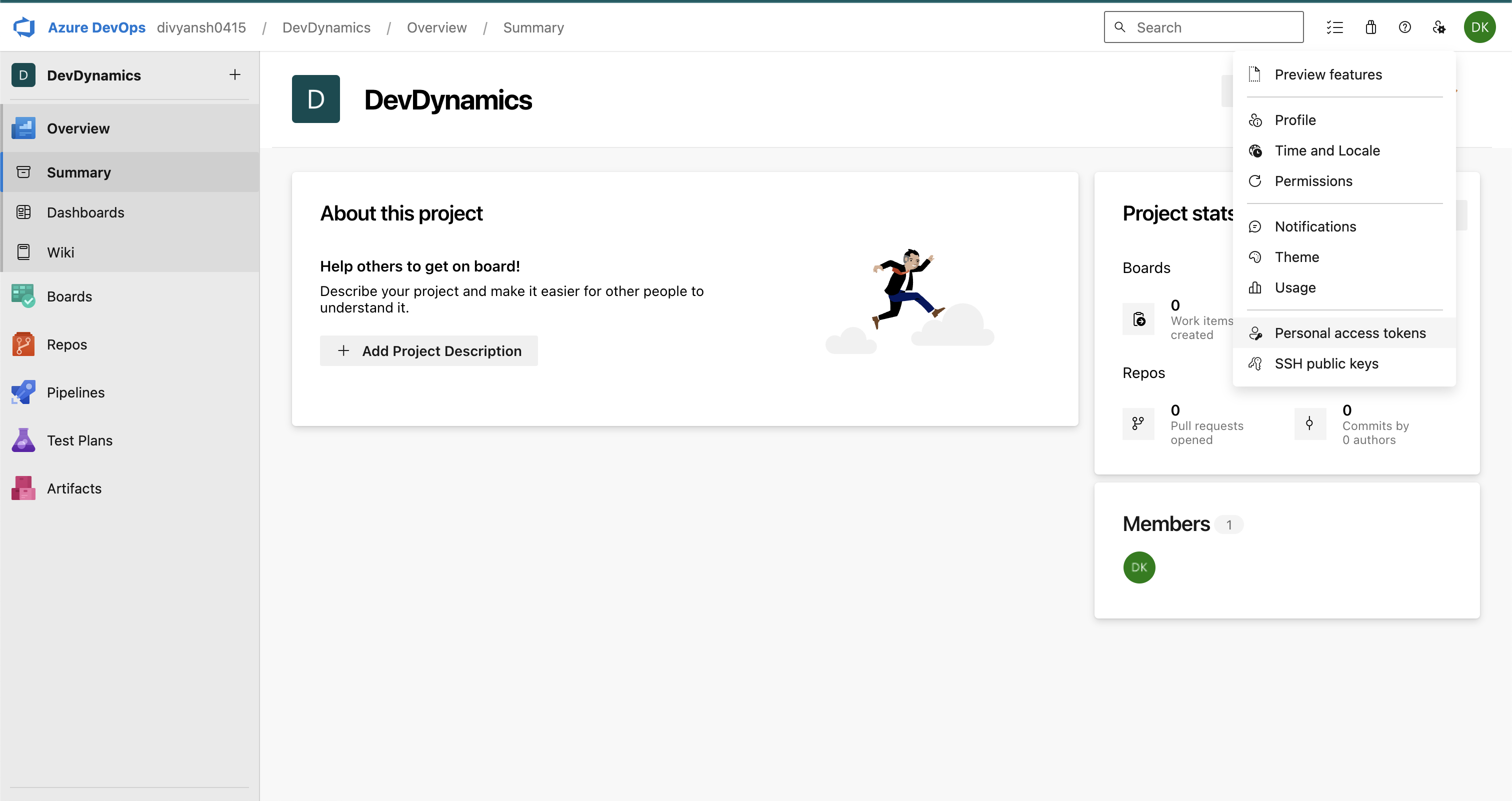Viewport: 1512px width, 801px height.
Task: Open the DK account avatar menu
Action: [x=1479, y=27]
